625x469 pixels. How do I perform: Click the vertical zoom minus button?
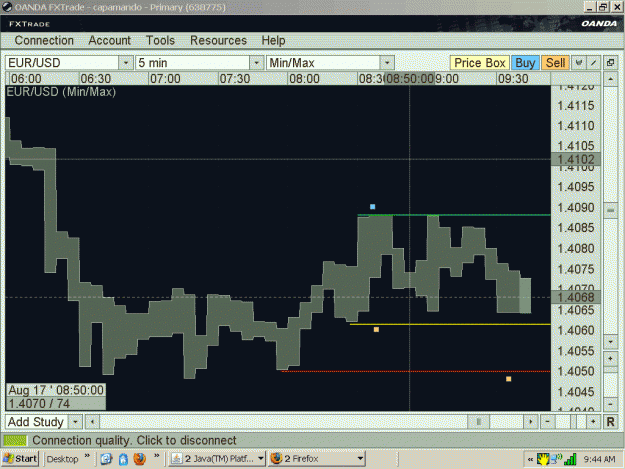[610, 404]
